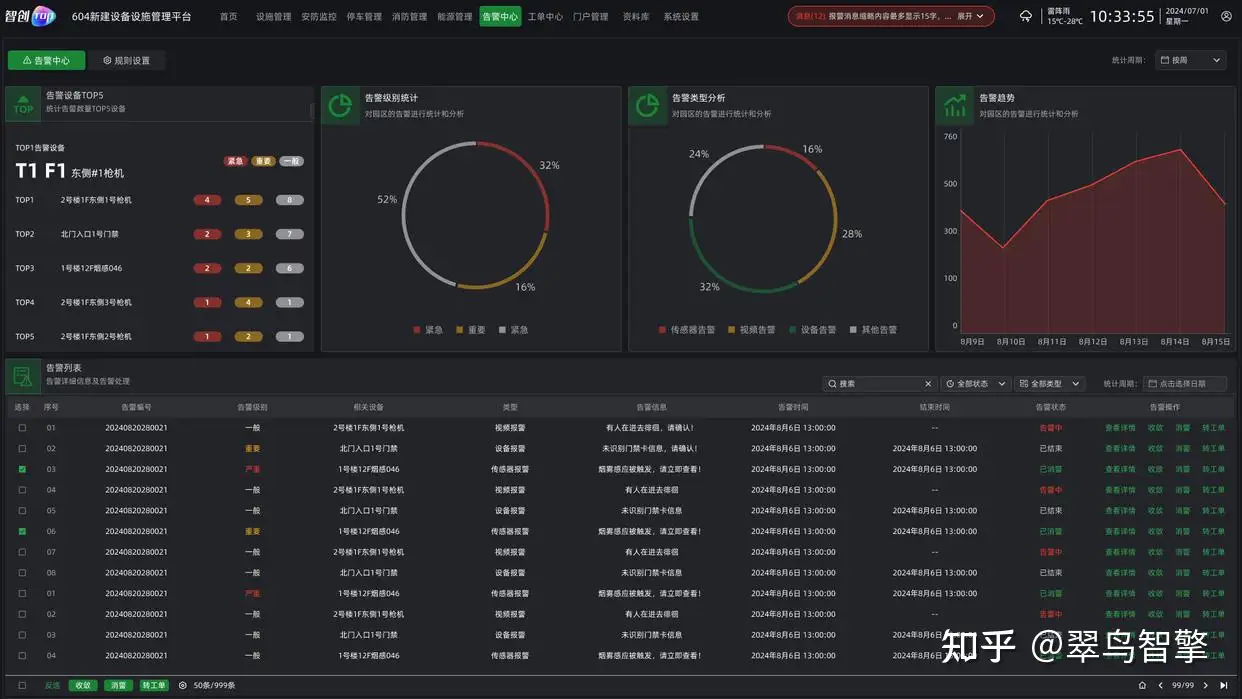Click the clock icon in 全部状态 filter
Image resolution: width=1242 pixels, height=699 pixels.
[x=950, y=384]
